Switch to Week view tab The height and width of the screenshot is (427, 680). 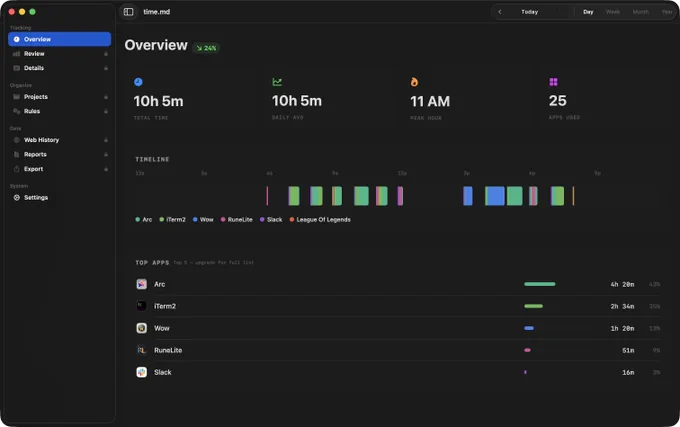pyautogui.click(x=613, y=12)
